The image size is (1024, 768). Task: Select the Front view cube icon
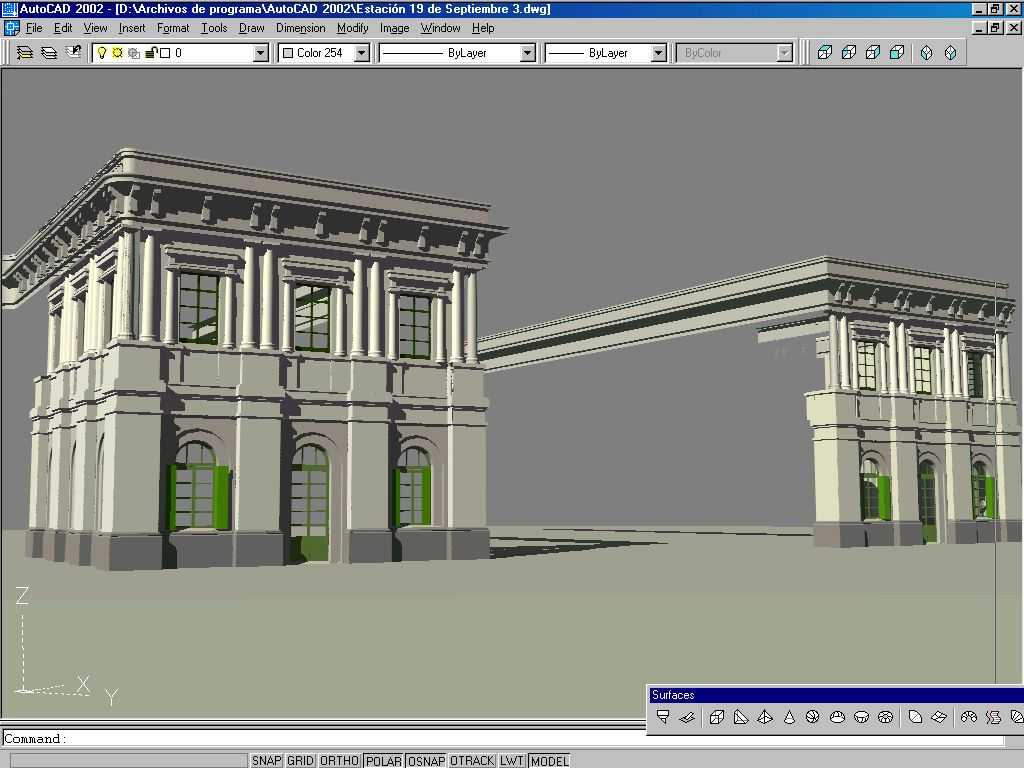[897, 53]
